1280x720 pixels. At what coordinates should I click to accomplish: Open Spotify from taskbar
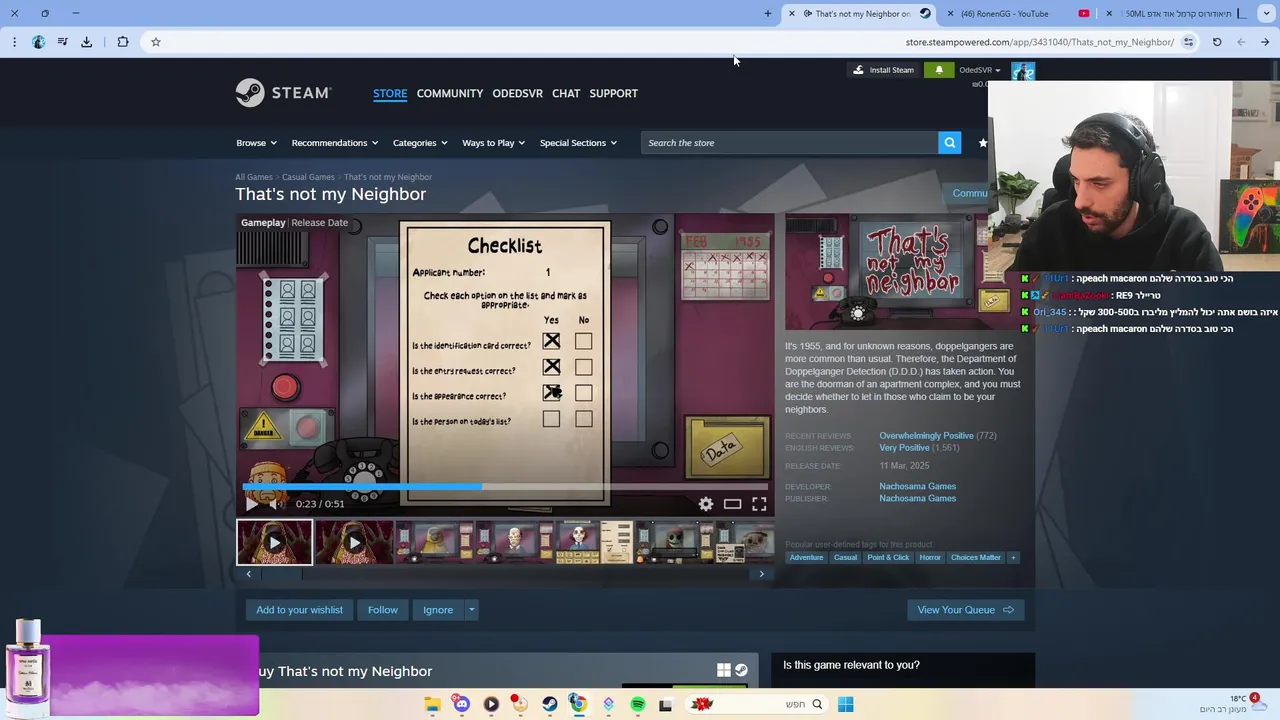[x=638, y=704]
